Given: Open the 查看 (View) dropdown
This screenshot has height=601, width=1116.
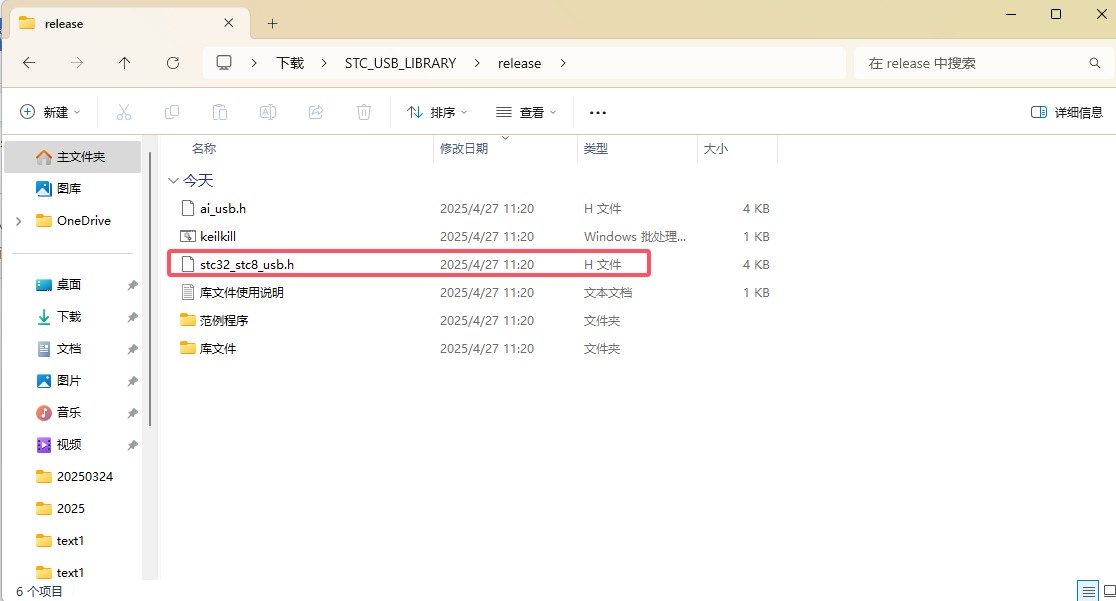Looking at the screenshot, I should point(526,112).
